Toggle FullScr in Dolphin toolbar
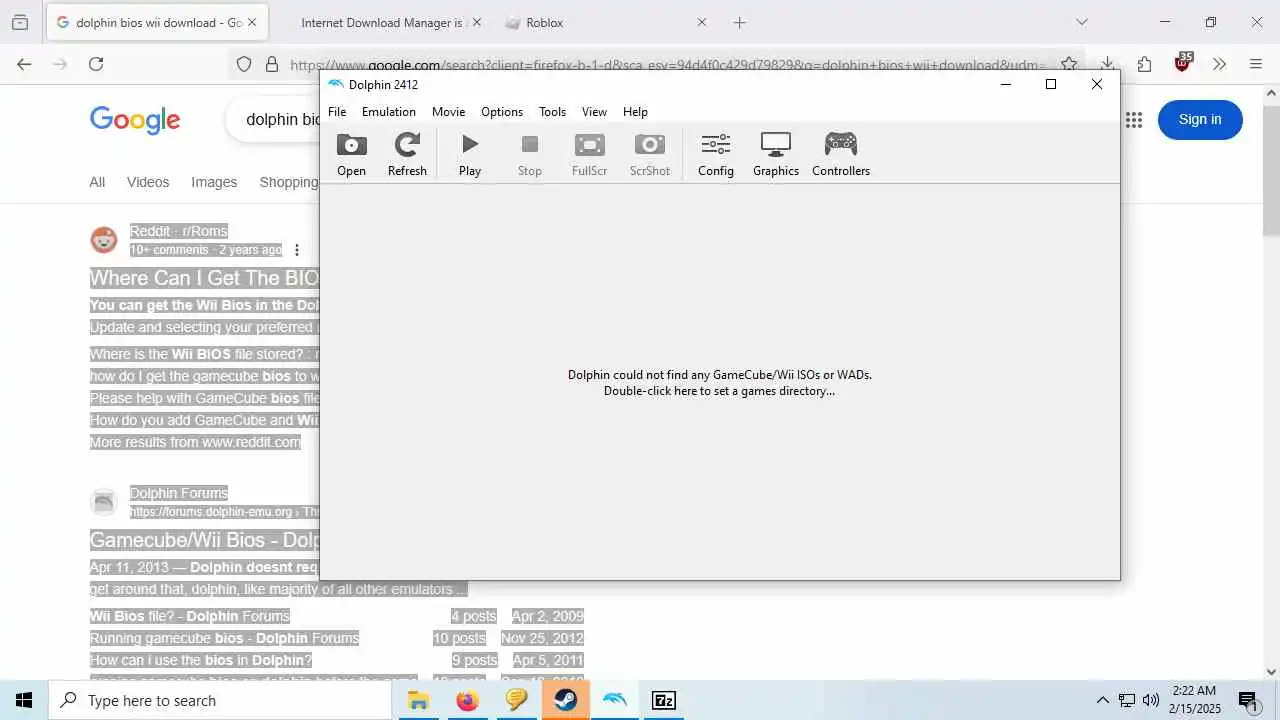The image size is (1280, 720). (590, 155)
